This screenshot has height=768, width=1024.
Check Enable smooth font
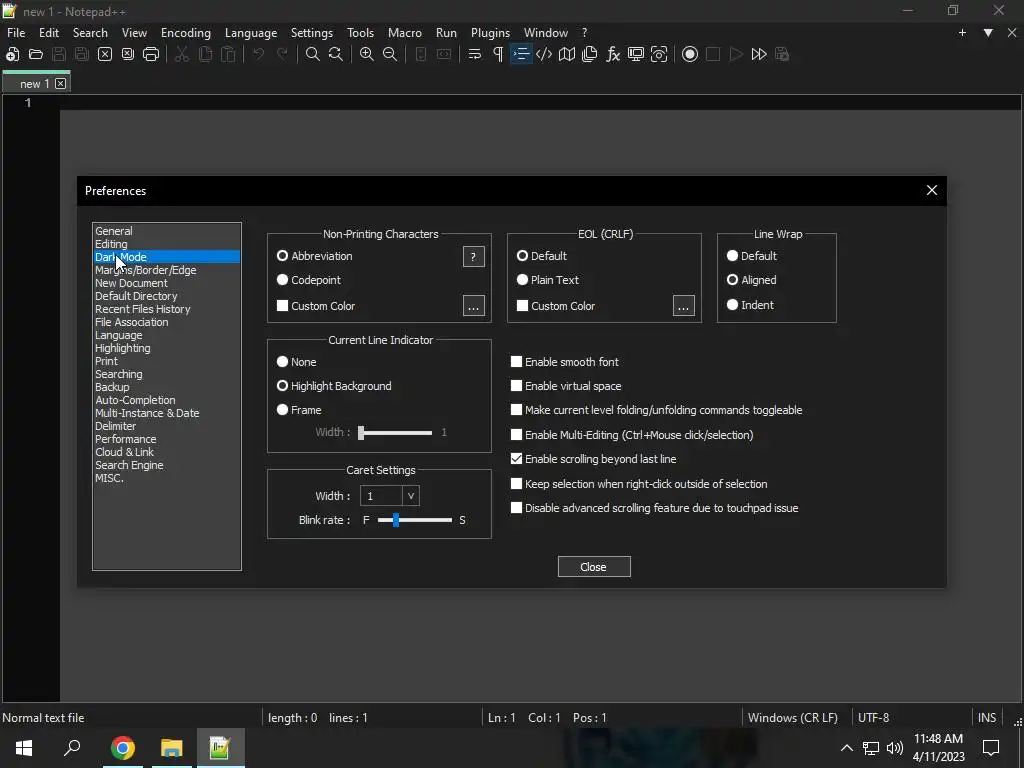[565, 362]
